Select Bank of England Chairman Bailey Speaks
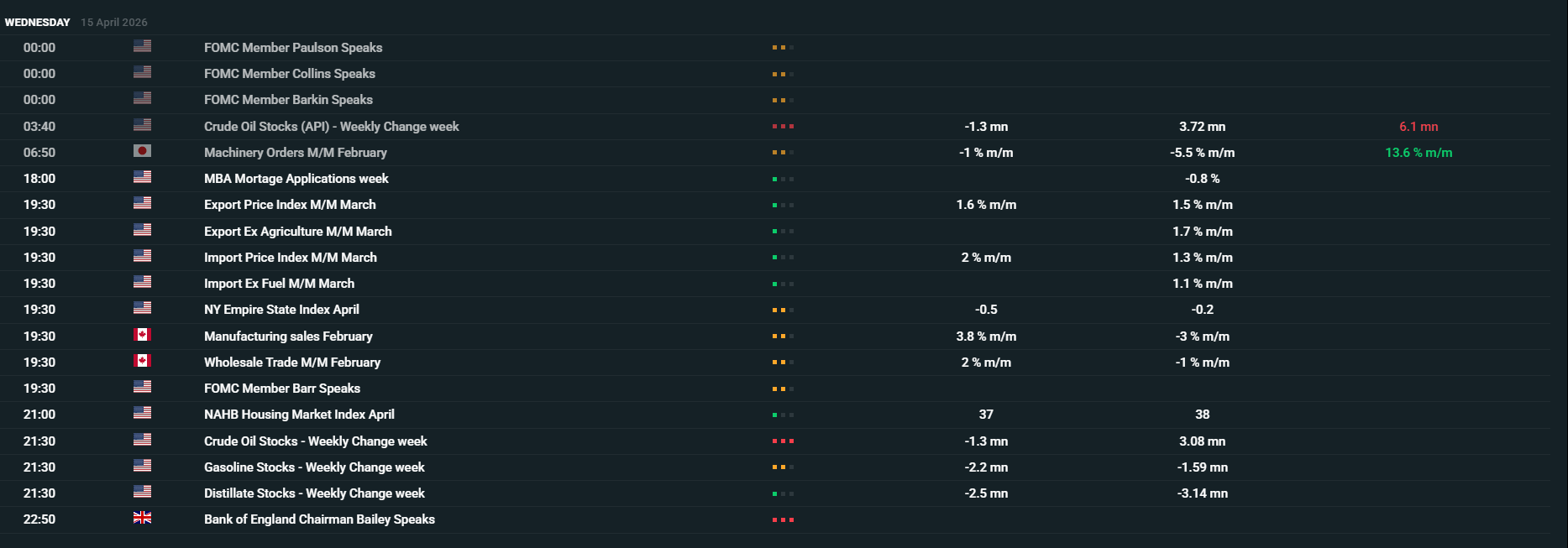1568x548 pixels. pos(319,519)
